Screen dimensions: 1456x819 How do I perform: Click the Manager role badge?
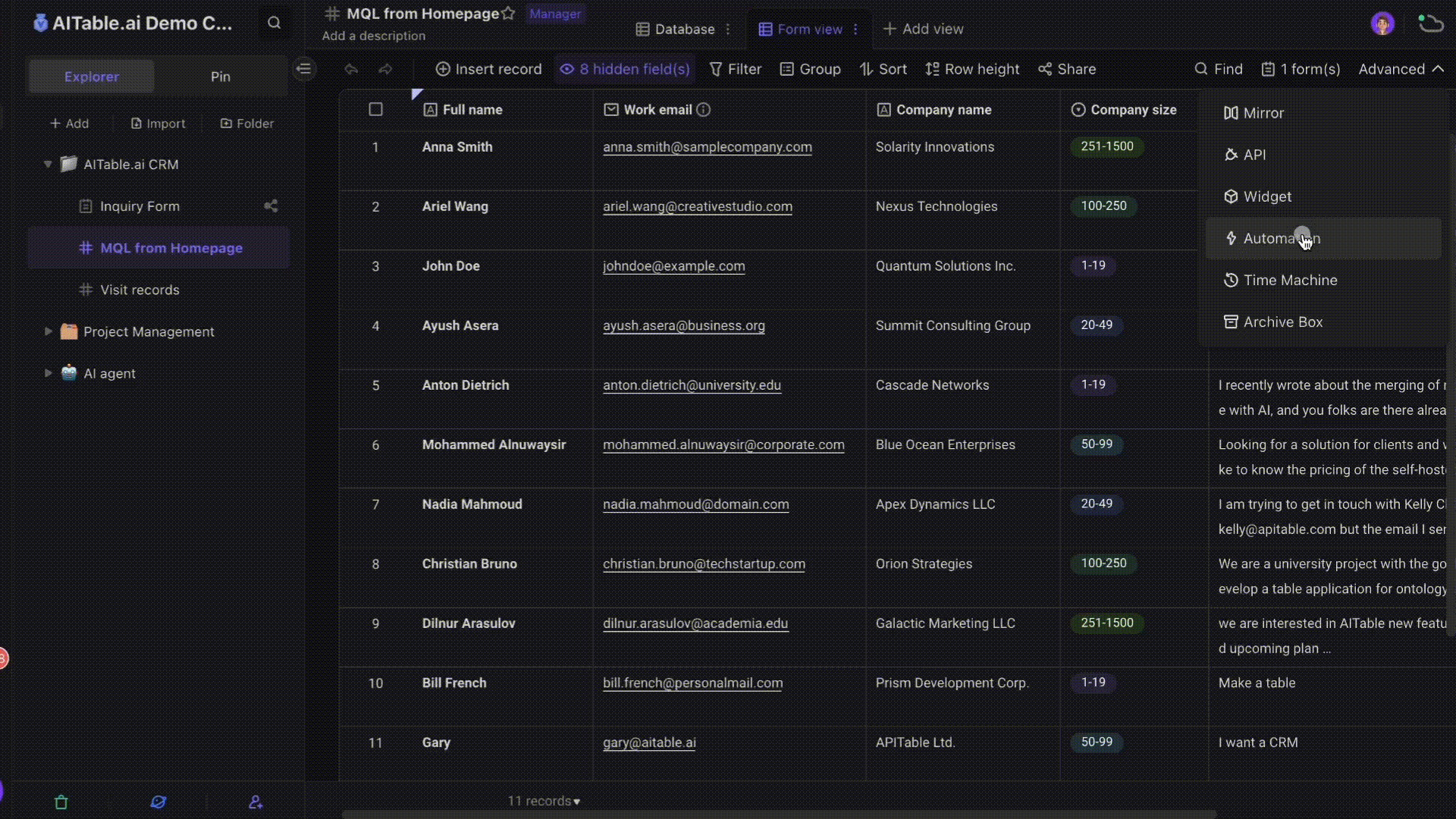(555, 14)
